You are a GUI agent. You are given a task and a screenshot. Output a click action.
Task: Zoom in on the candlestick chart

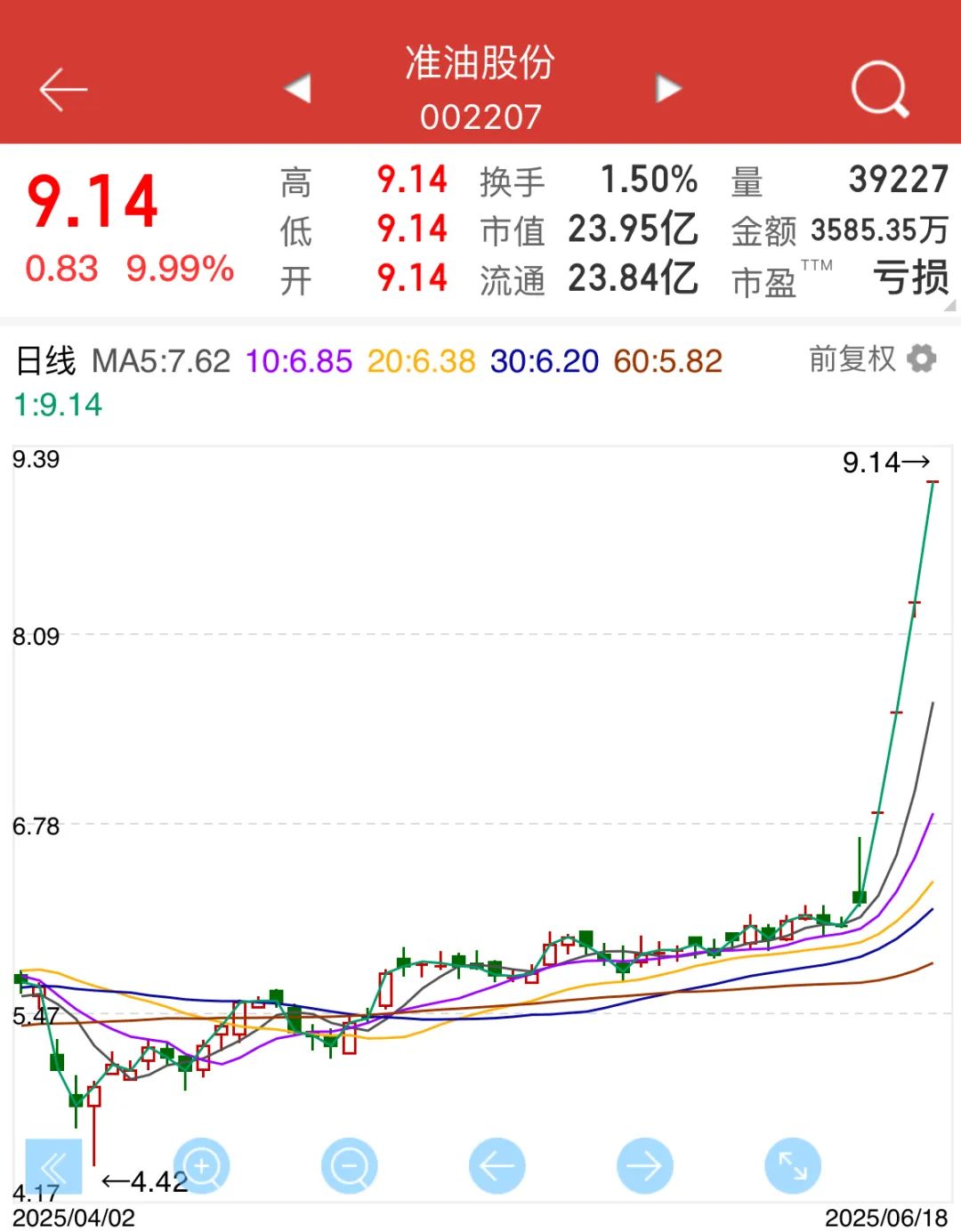[x=201, y=1165]
